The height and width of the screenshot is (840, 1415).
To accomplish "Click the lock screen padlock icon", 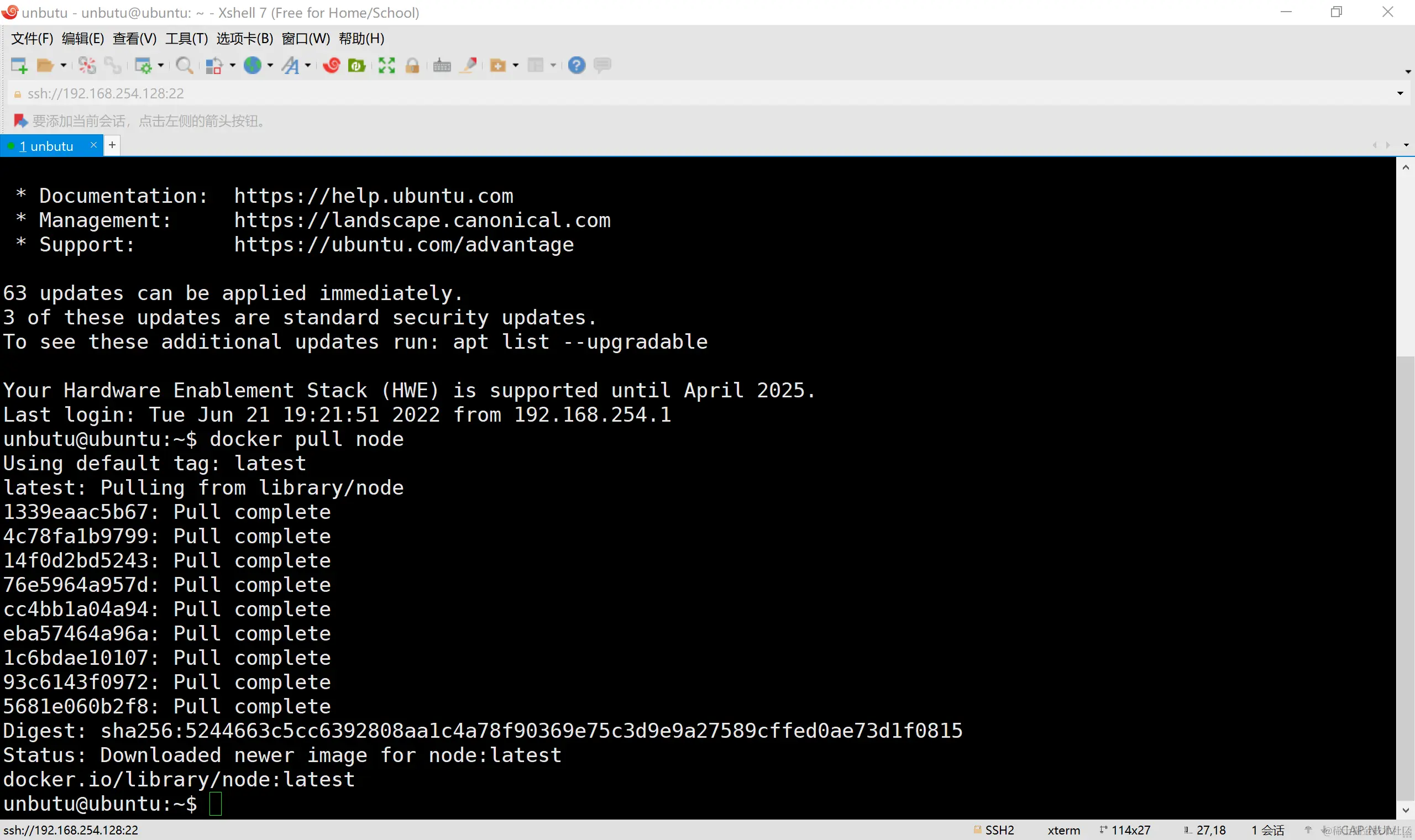I will (412, 66).
